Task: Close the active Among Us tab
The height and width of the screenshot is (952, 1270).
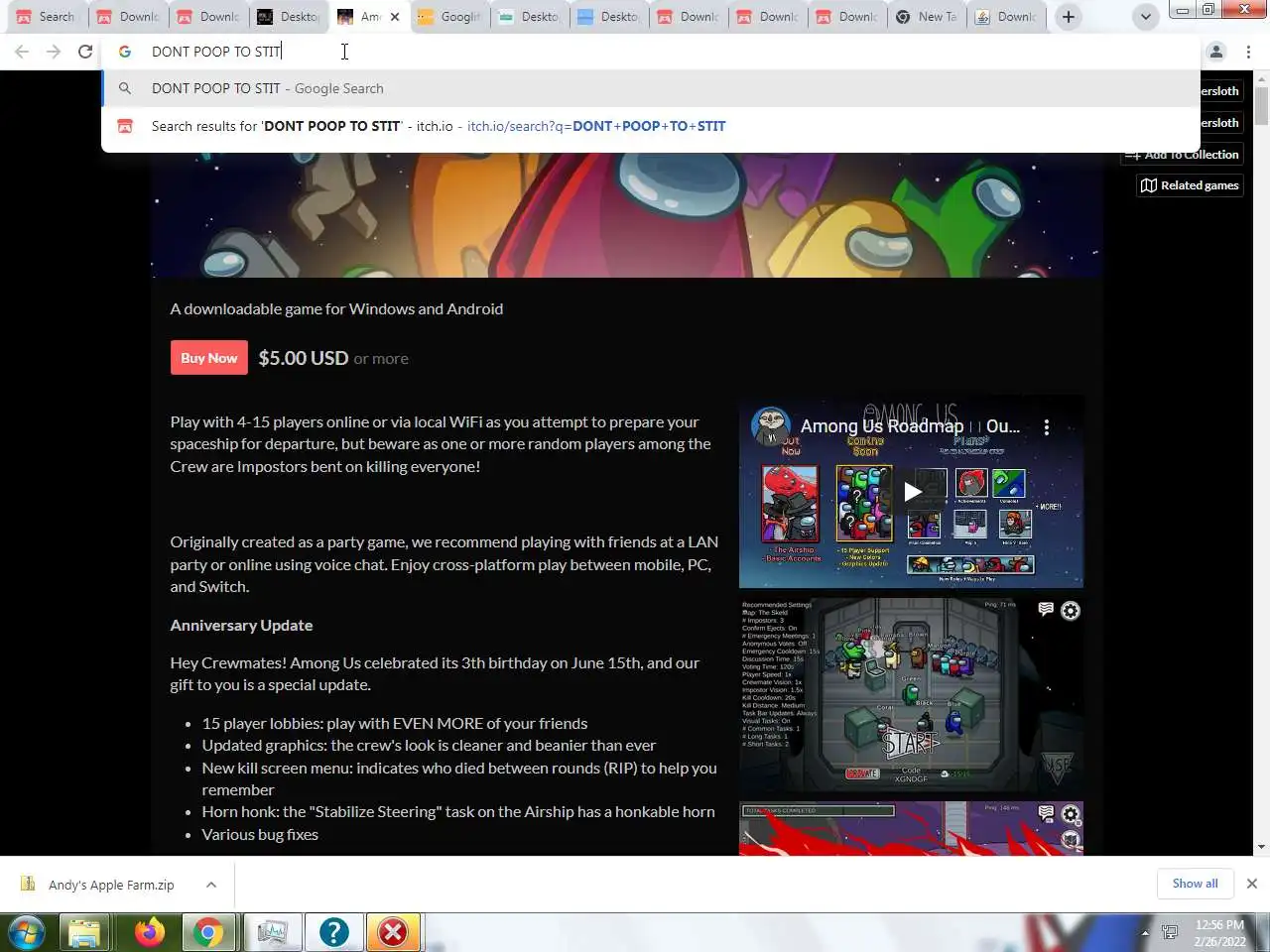Action: click(x=395, y=17)
